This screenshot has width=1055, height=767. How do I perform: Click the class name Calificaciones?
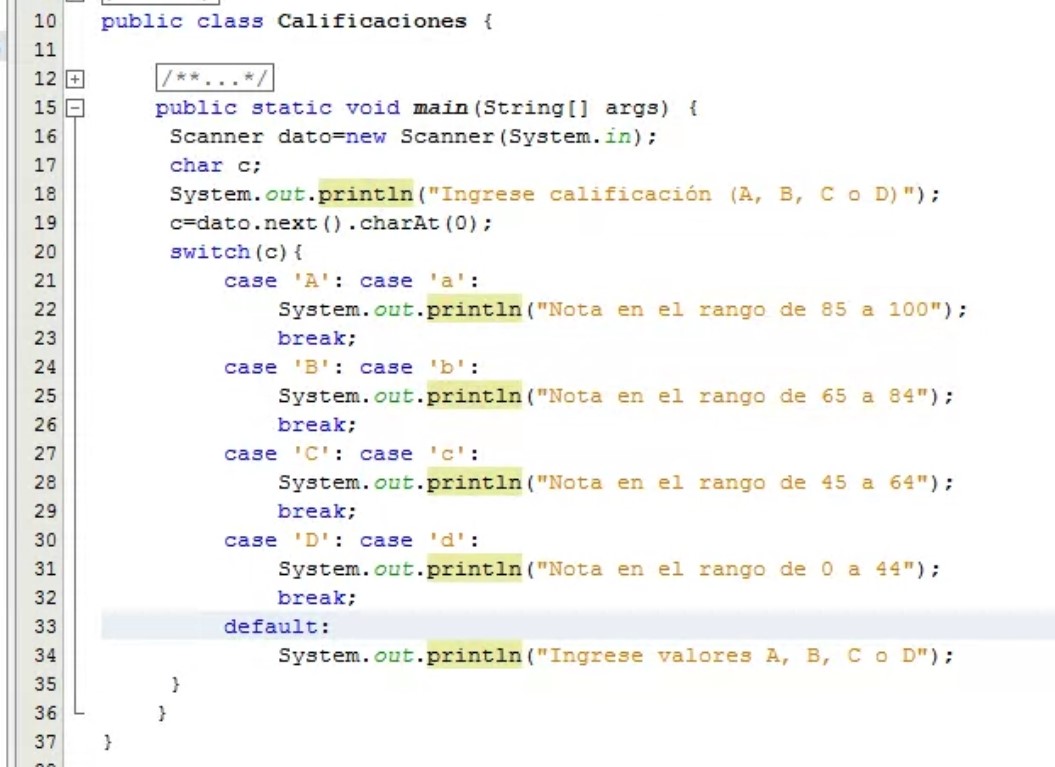(x=372, y=21)
